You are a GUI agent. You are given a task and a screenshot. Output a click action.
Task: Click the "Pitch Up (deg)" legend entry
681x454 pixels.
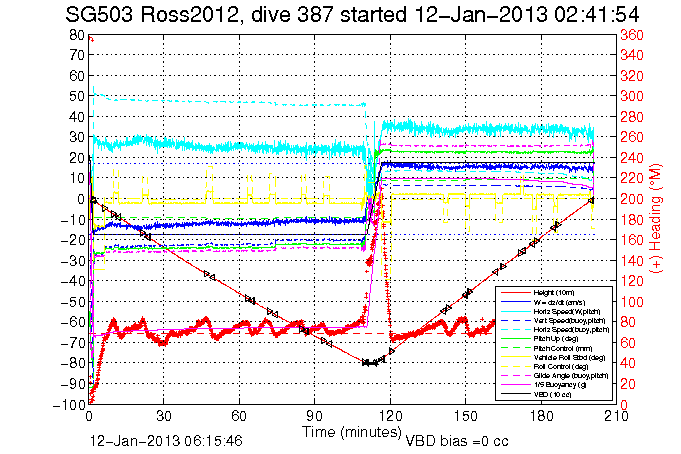pos(554,339)
